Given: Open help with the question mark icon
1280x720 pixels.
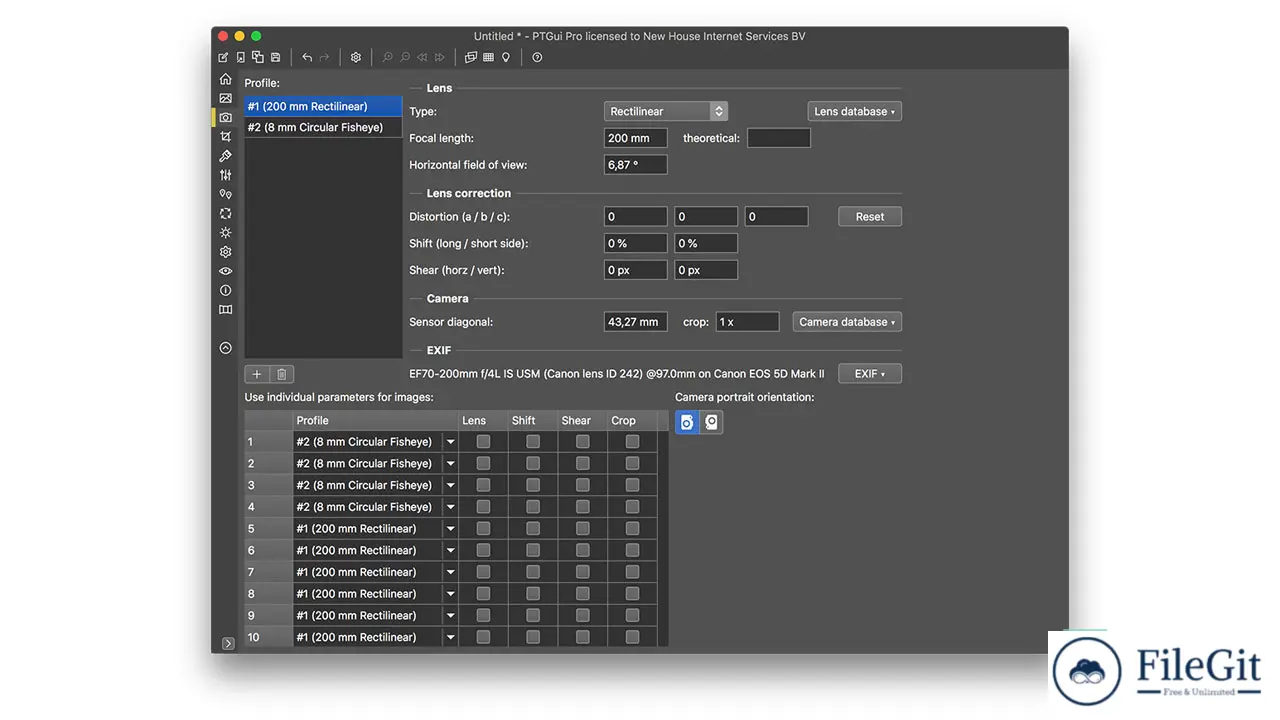Looking at the screenshot, I should [537, 58].
